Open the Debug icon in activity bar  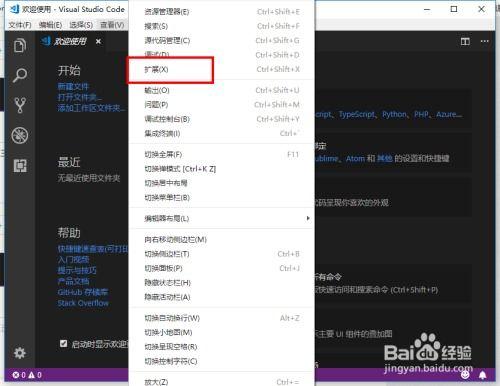tap(20, 135)
